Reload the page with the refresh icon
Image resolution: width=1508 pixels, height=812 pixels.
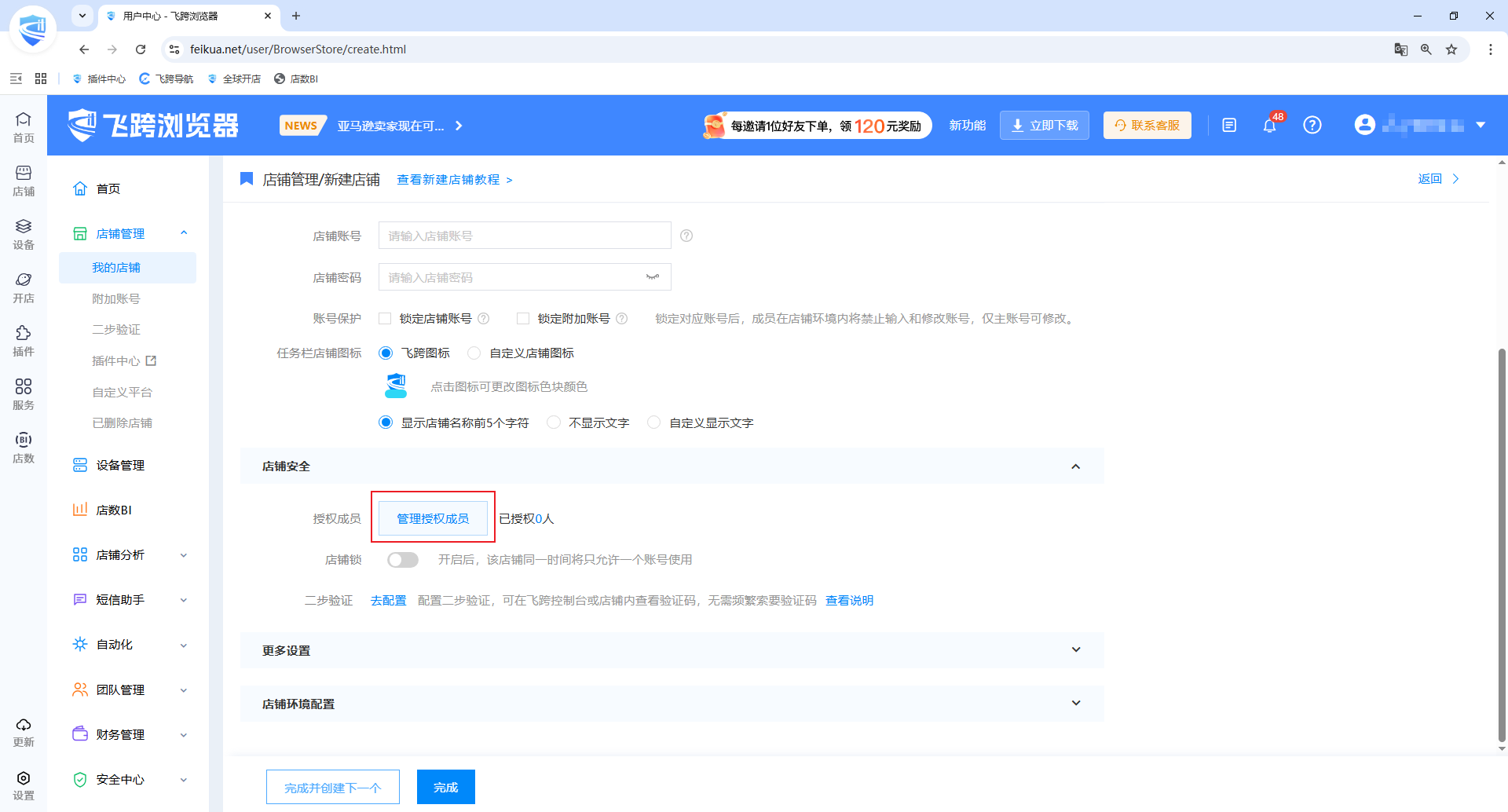coord(141,49)
